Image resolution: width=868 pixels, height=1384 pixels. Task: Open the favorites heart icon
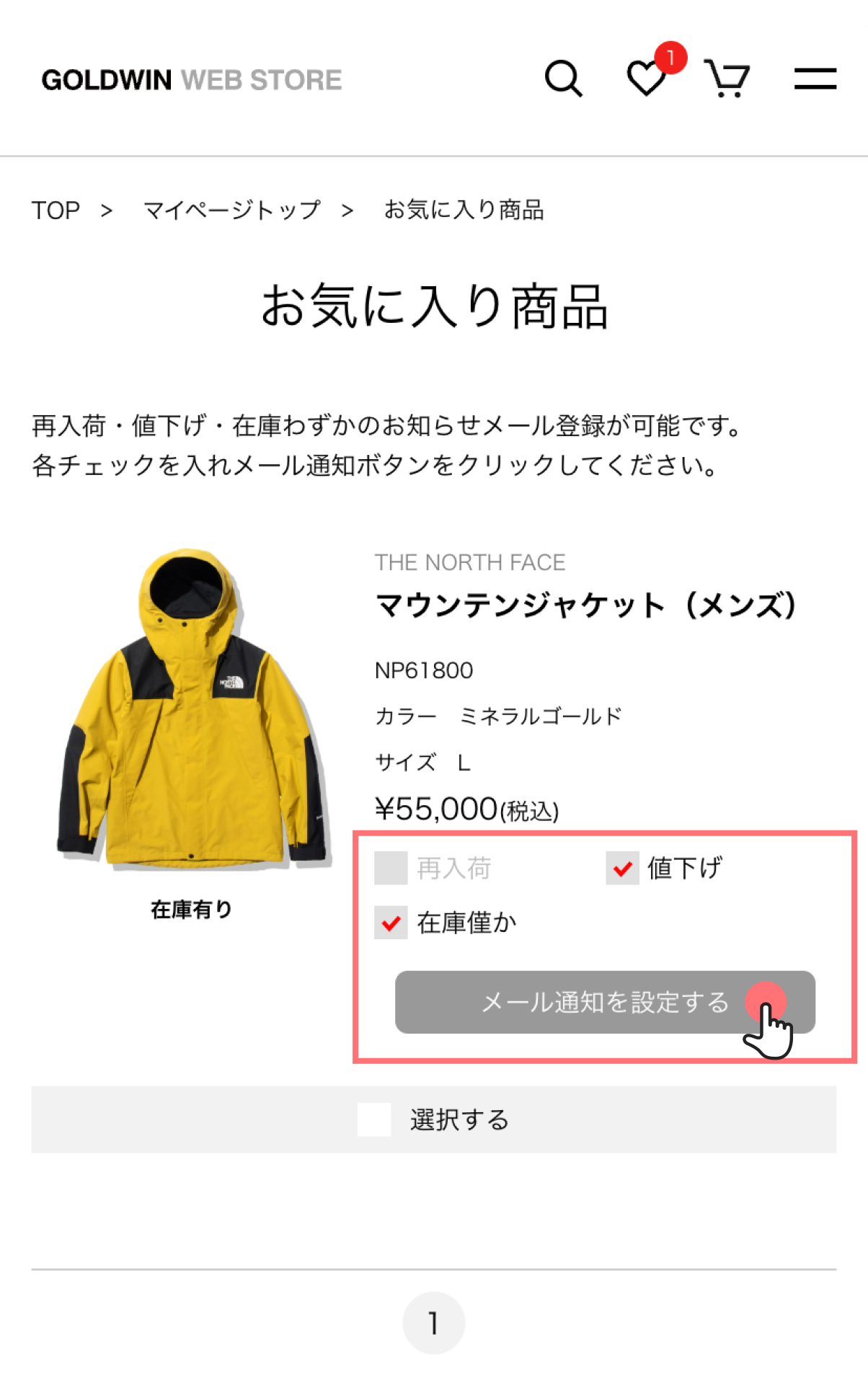[x=646, y=79]
